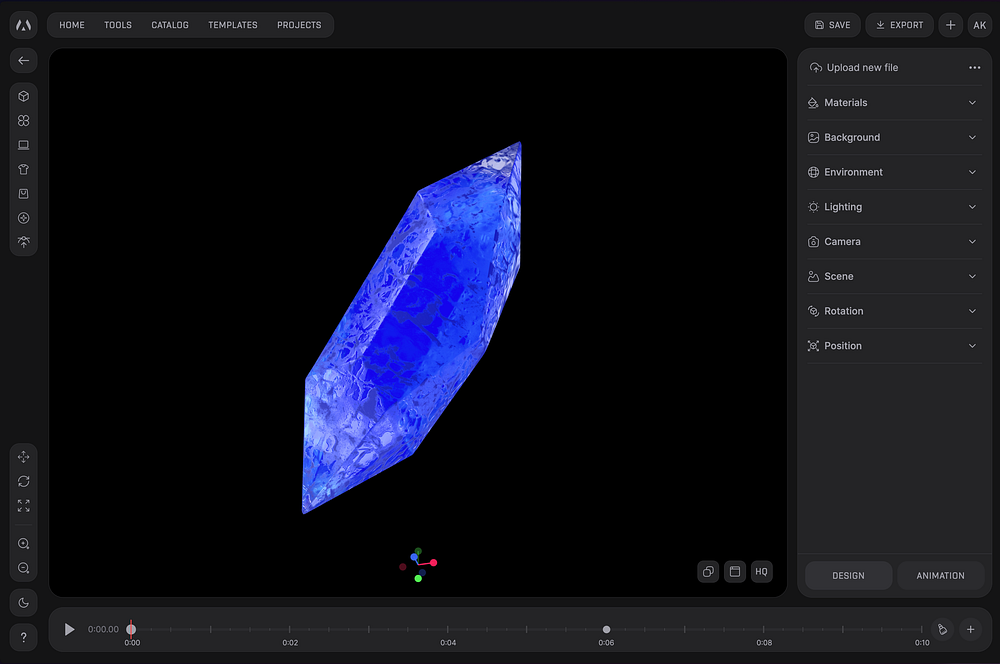Toggle HQ rendering quality
1000x664 pixels.
pos(761,572)
